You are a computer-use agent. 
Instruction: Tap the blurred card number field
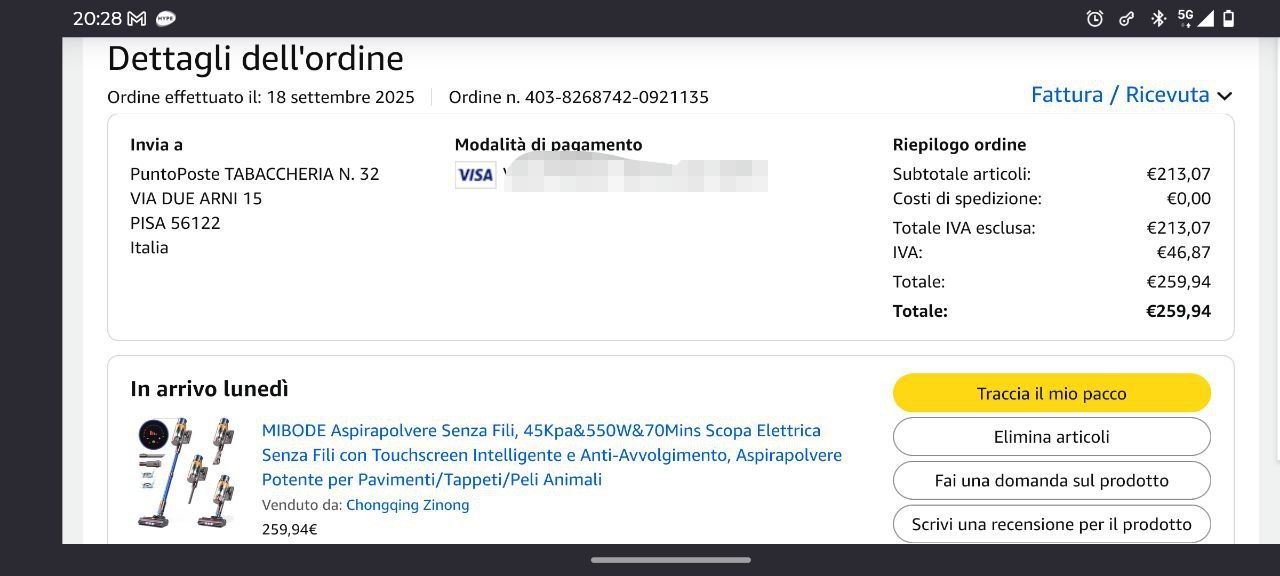(636, 175)
